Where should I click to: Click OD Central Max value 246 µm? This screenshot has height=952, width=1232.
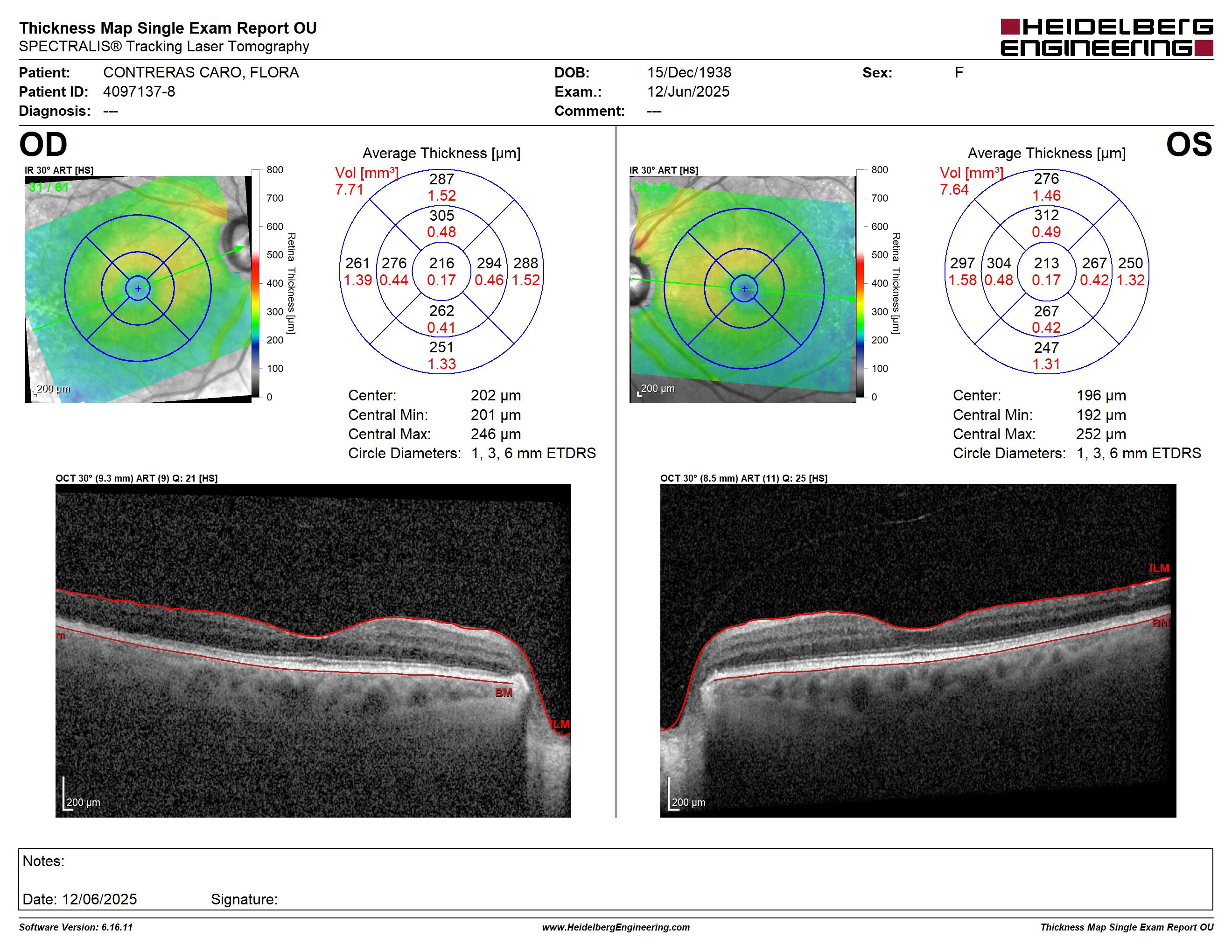coord(496,434)
